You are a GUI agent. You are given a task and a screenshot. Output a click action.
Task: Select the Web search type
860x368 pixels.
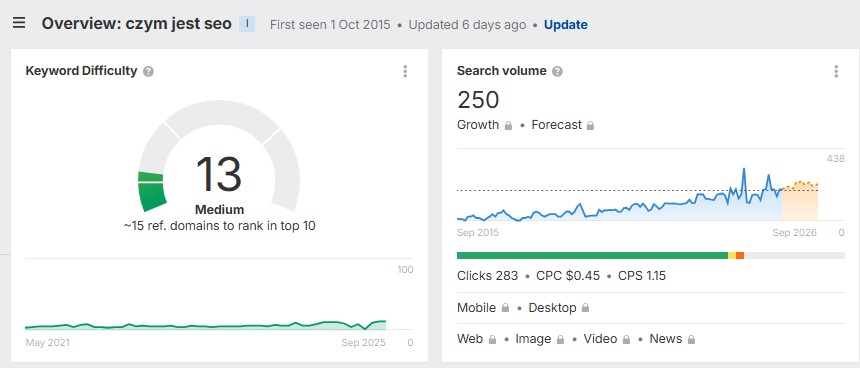coord(470,339)
